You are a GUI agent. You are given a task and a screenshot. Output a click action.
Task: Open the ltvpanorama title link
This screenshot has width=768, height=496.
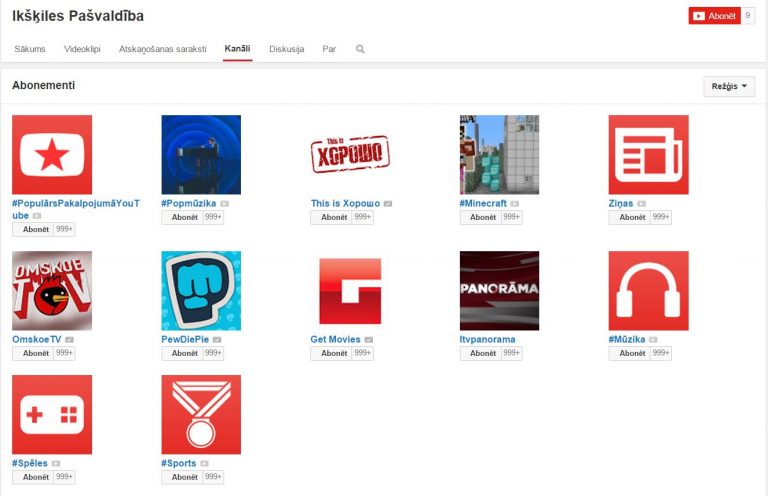(487, 340)
